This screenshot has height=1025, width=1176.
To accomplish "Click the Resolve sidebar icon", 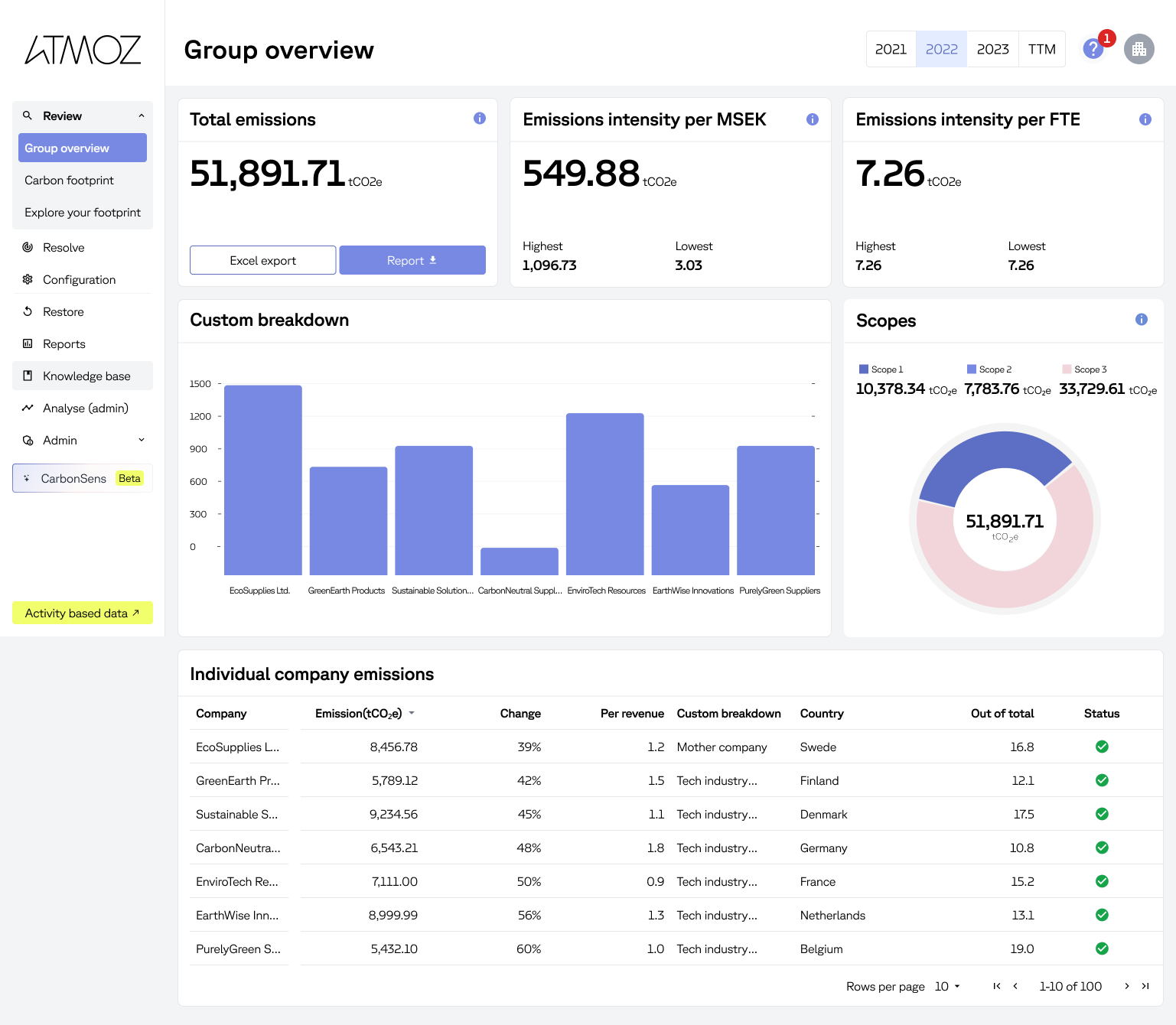I will pyautogui.click(x=28, y=248).
